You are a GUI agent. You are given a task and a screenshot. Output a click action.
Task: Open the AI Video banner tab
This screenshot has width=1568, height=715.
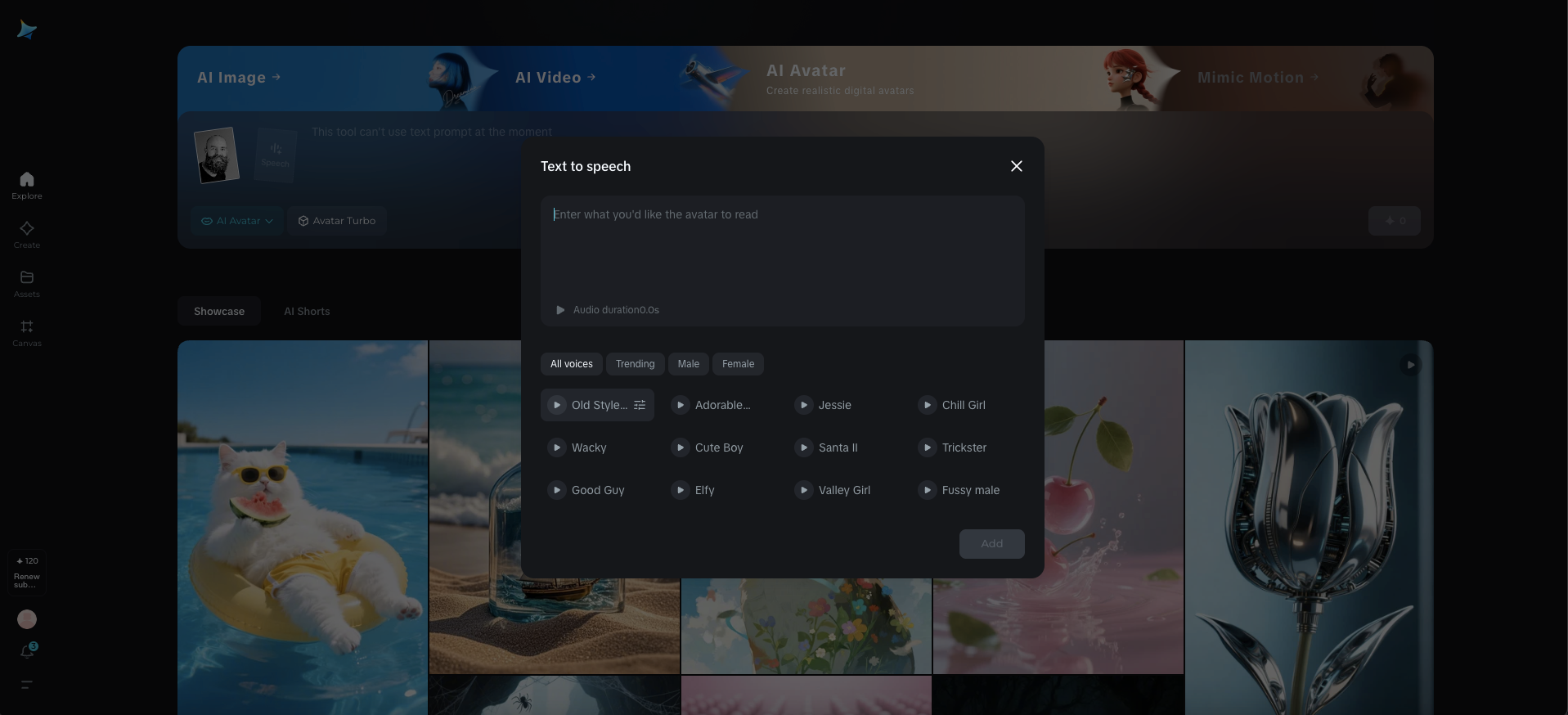[555, 78]
